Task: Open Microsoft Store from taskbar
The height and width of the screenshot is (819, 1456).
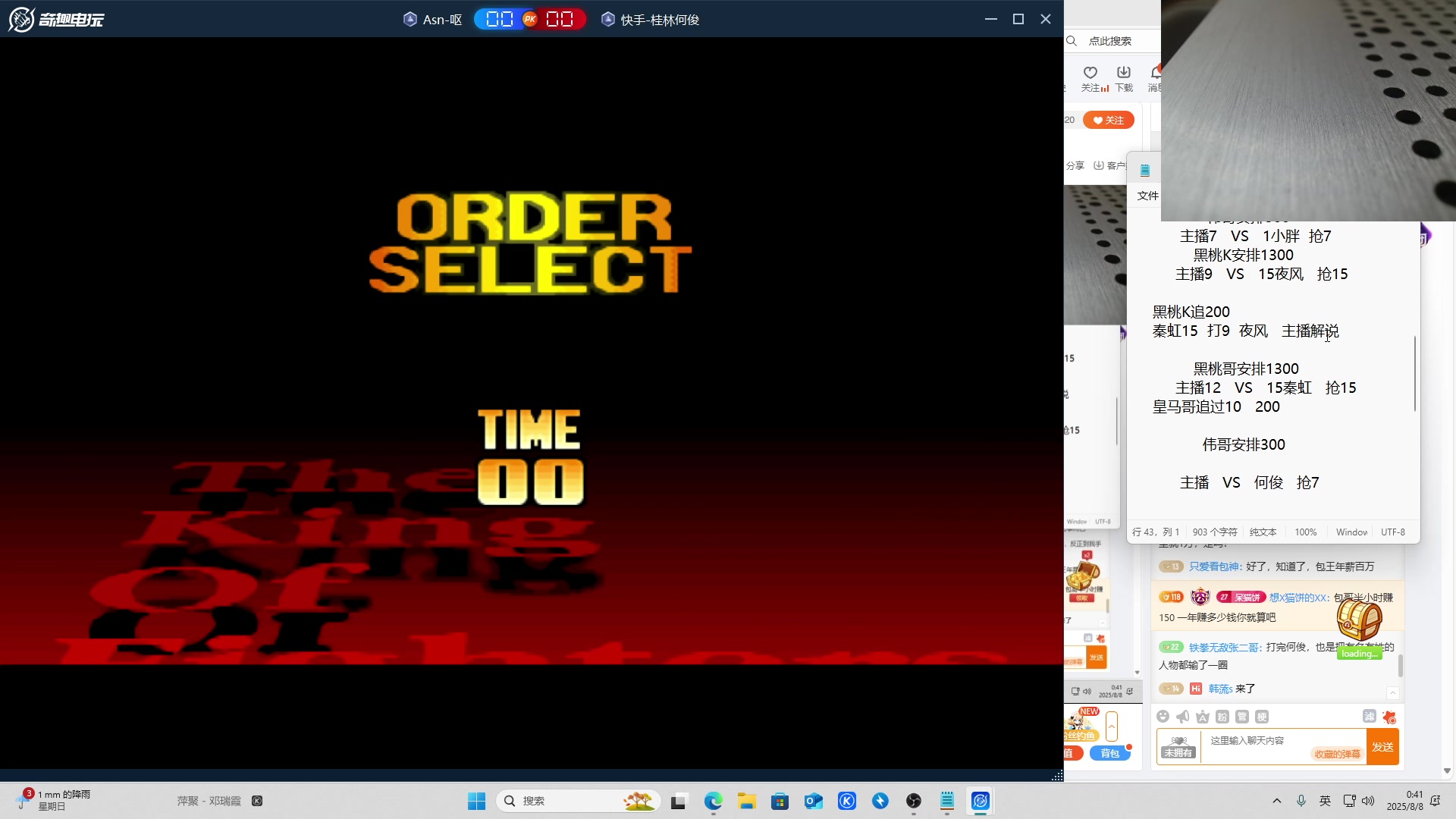Action: (x=780, y=801)
